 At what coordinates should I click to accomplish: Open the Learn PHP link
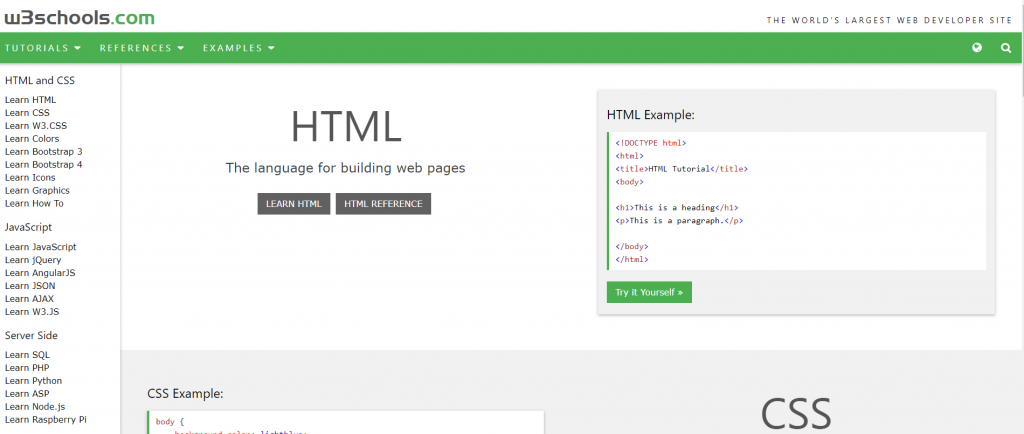click(x=27, y=367)
